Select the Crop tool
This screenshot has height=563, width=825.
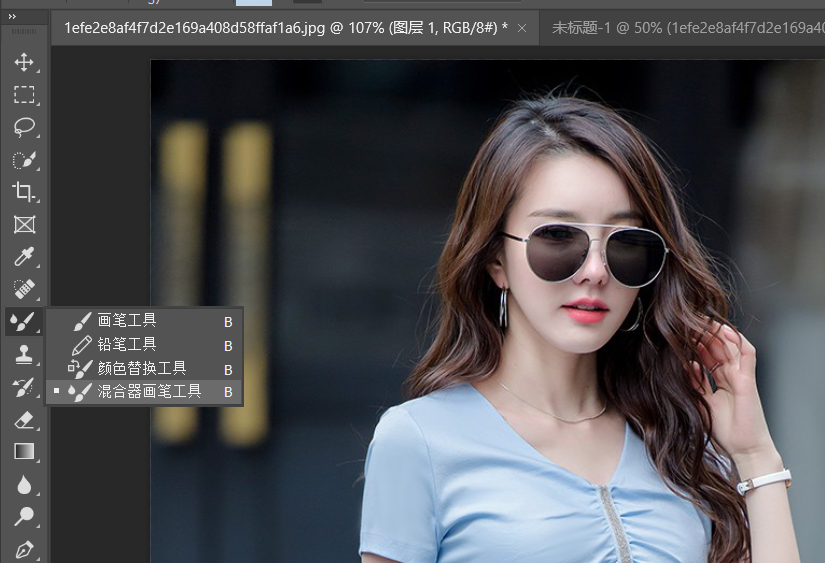[24, 192]
